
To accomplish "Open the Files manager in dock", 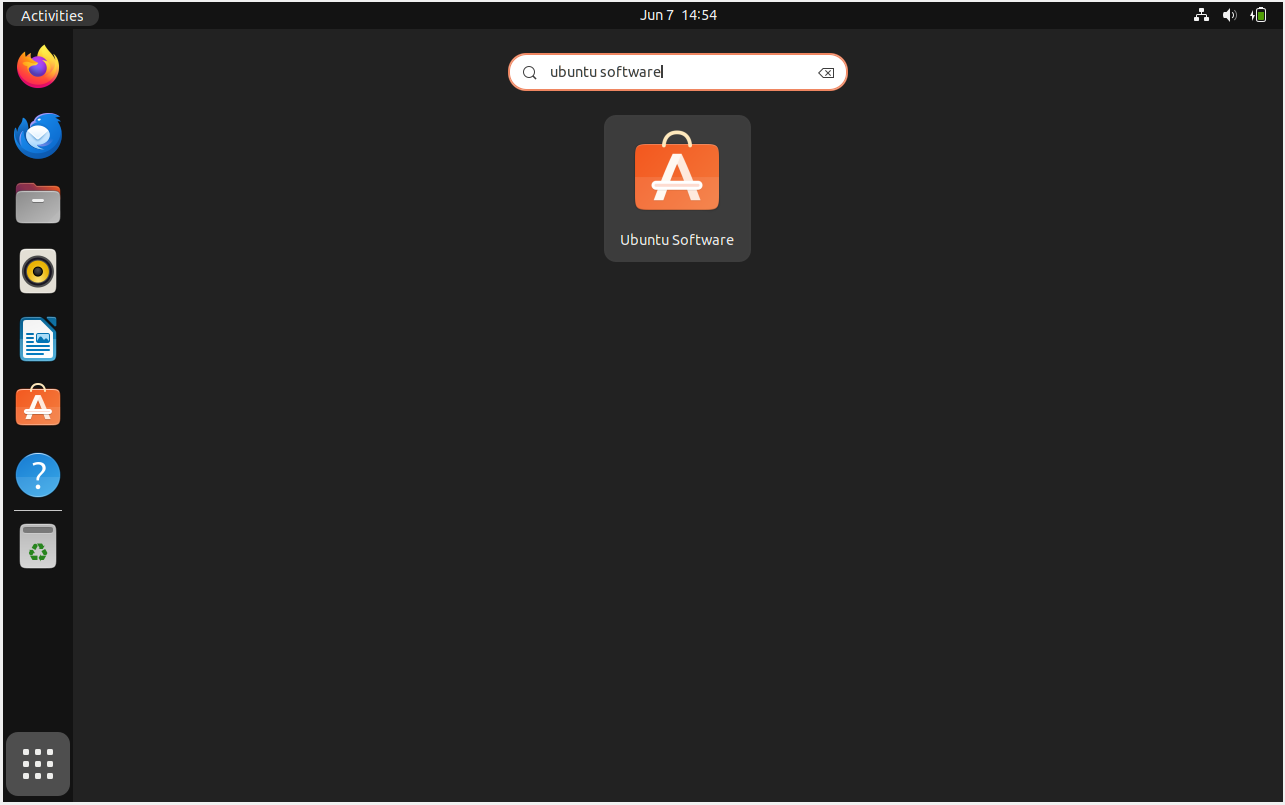I will point(38,204).
